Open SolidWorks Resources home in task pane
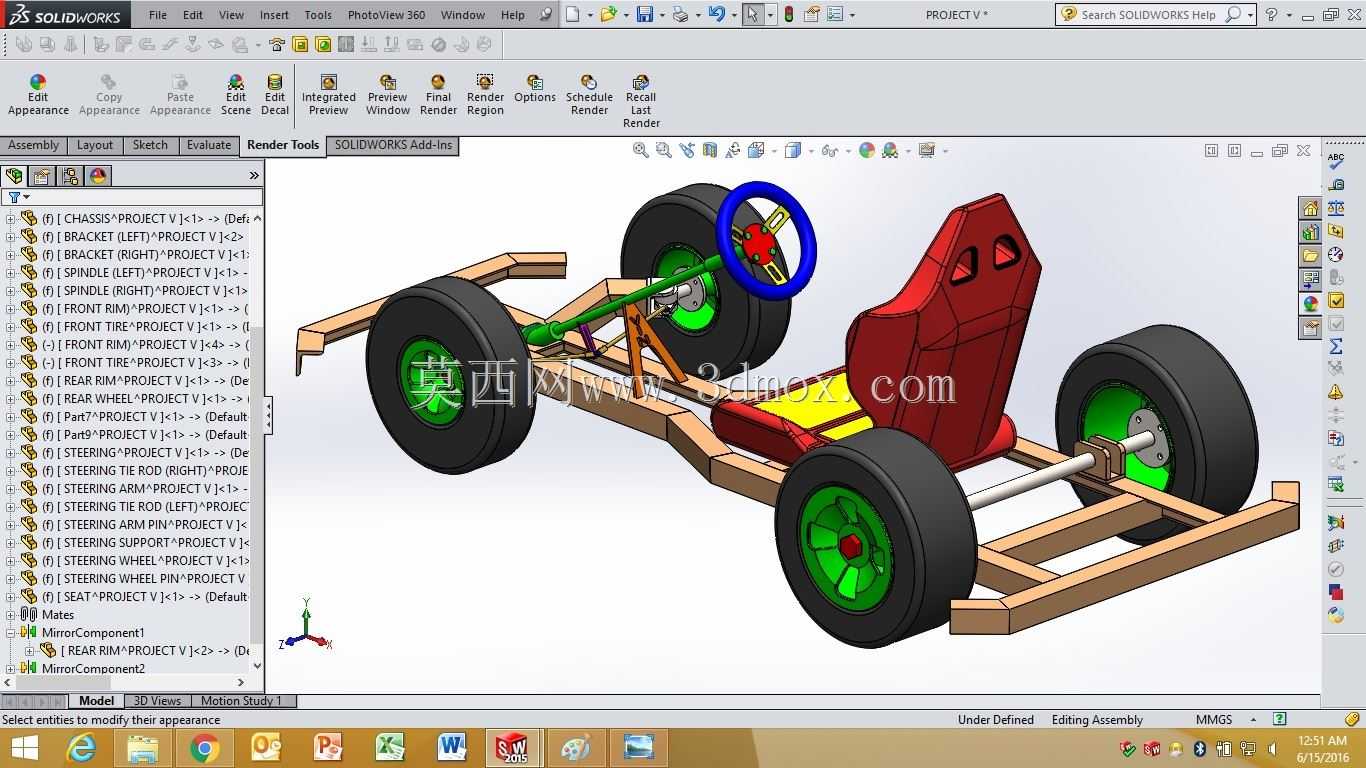 click(x=1310, y=208)
